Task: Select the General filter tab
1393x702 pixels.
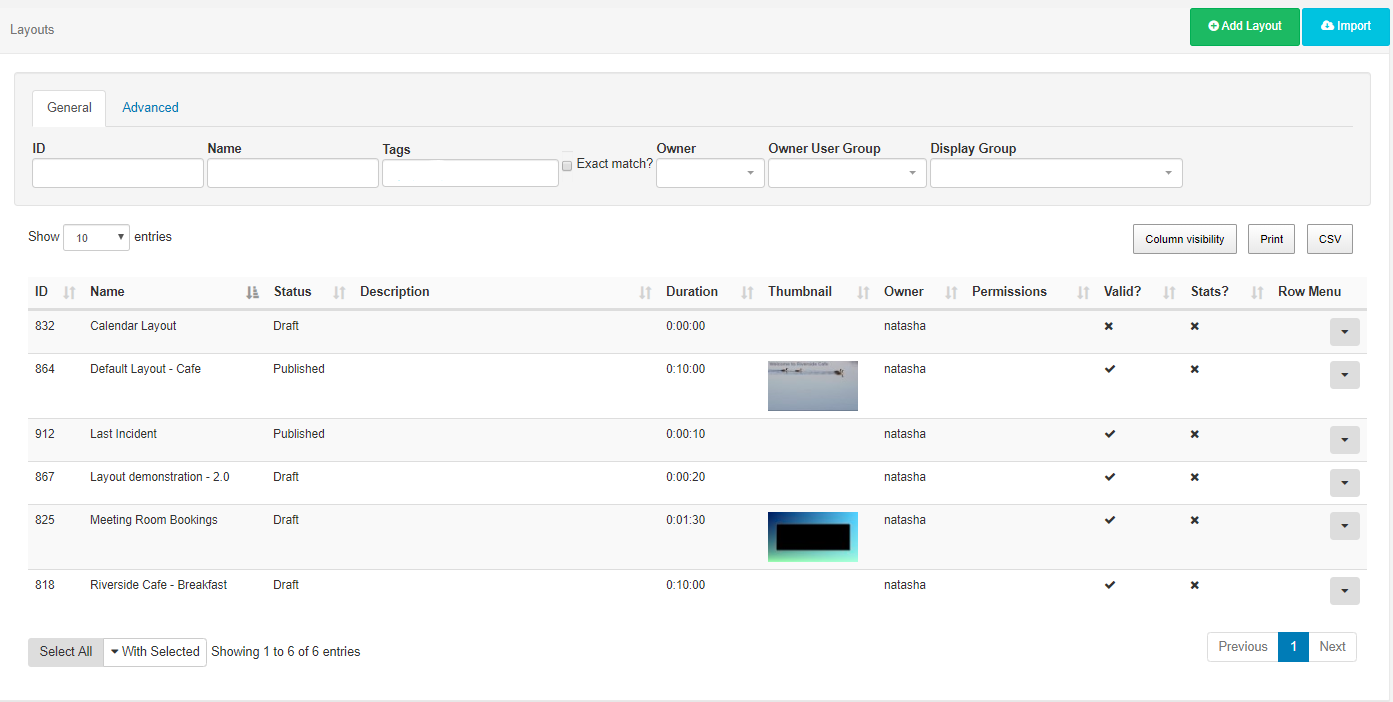Action: click(69, 108)
